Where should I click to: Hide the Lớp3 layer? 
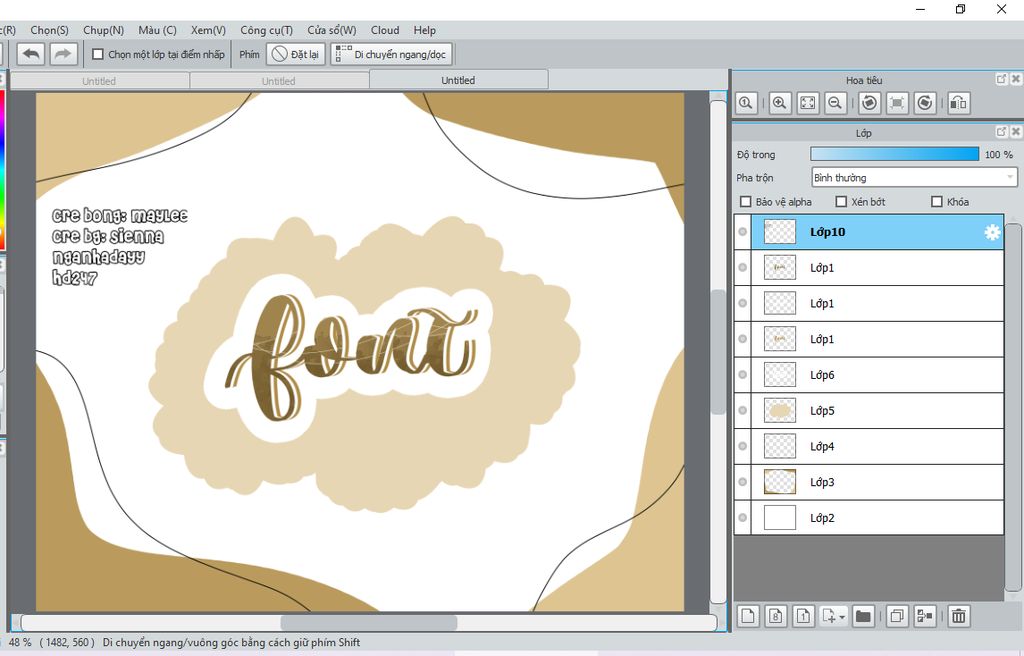click(x=743, y=482)
